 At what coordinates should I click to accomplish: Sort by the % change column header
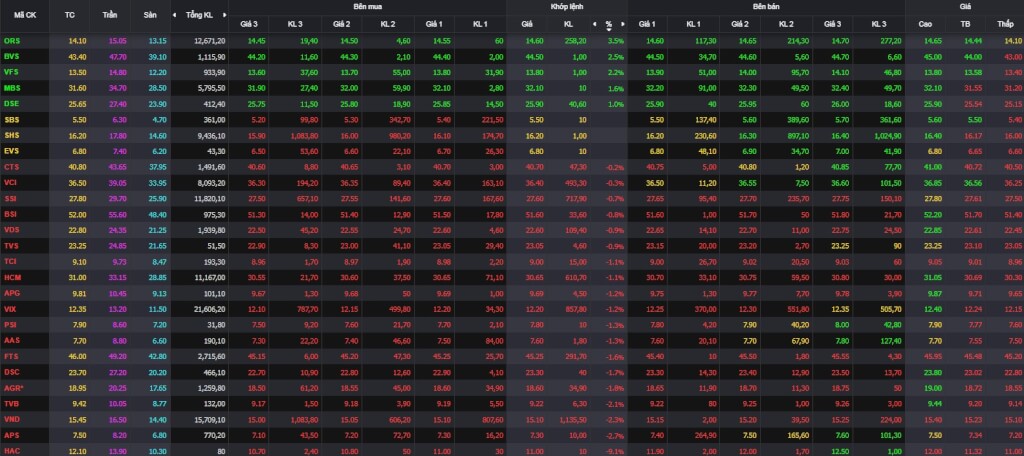(609, 25)
